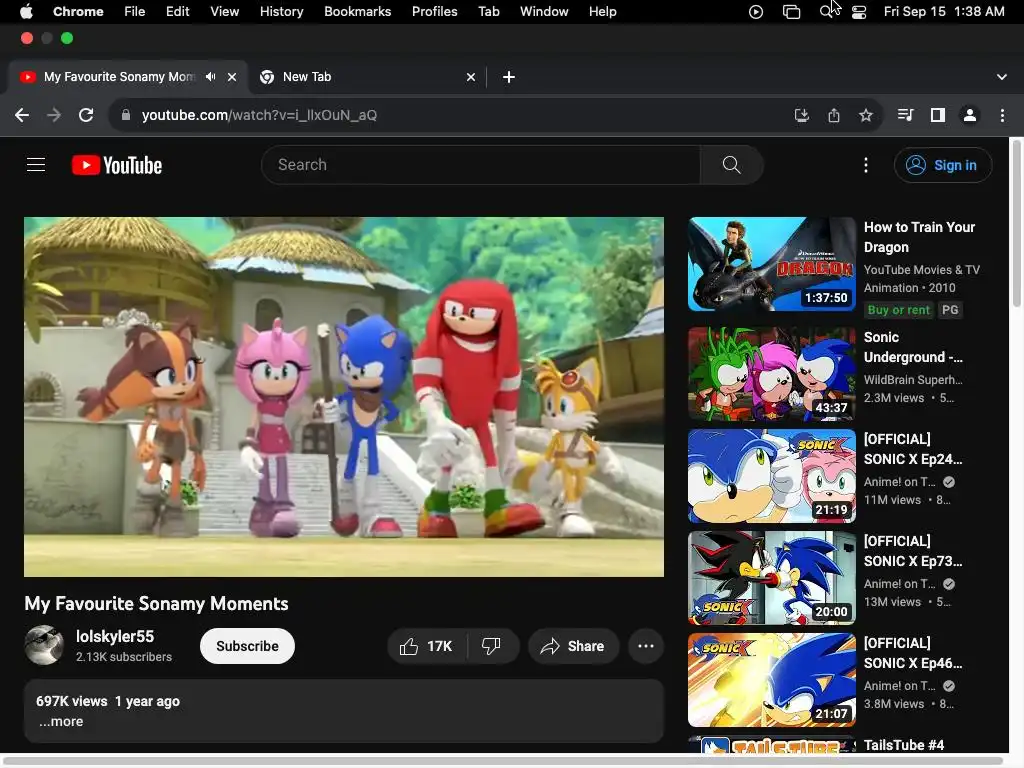Click the video player to pause

(344, 396)
